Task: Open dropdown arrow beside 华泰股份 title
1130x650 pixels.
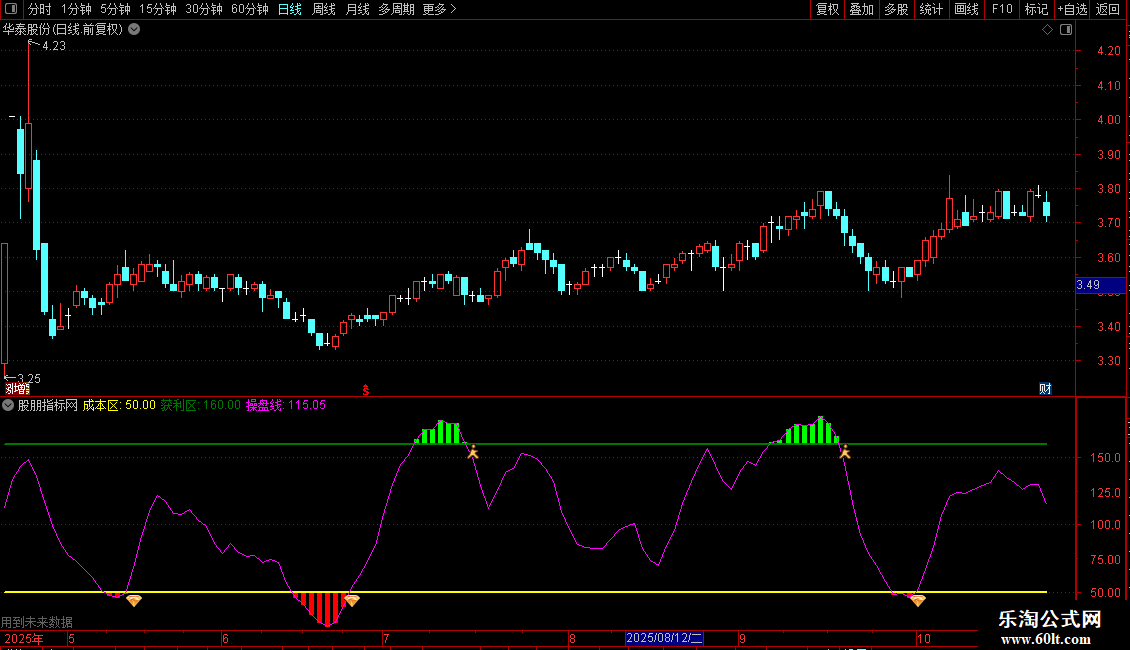Action: pyautogui.click(x=134, y=30)
